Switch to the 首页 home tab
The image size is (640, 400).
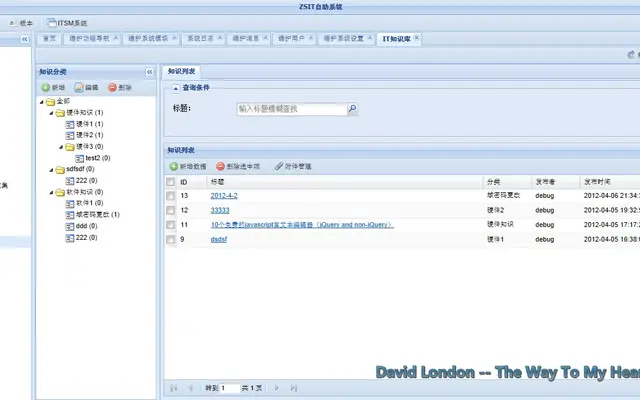(x=49, y=39)
